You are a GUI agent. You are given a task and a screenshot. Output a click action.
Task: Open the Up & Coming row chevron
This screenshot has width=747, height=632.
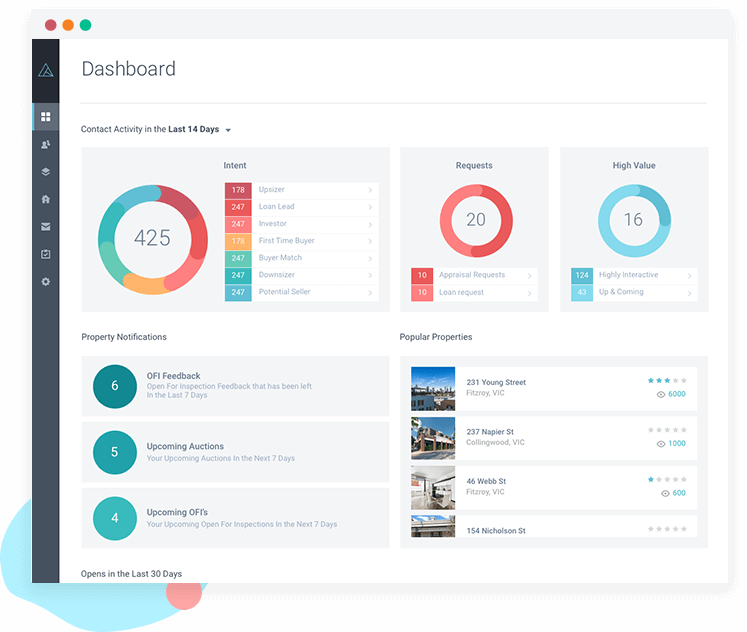point(689,293)
